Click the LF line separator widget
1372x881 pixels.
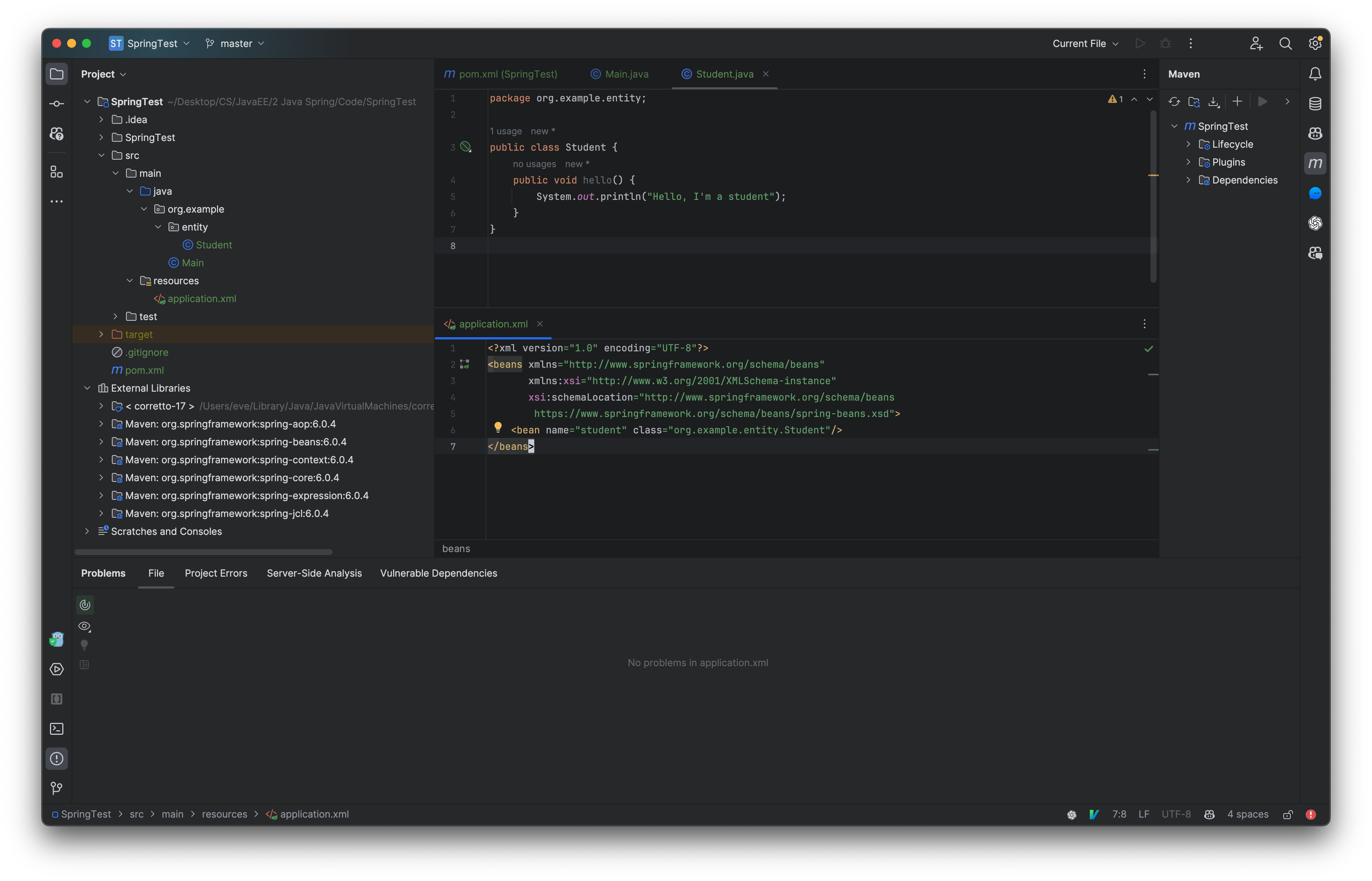[1143, 814]
